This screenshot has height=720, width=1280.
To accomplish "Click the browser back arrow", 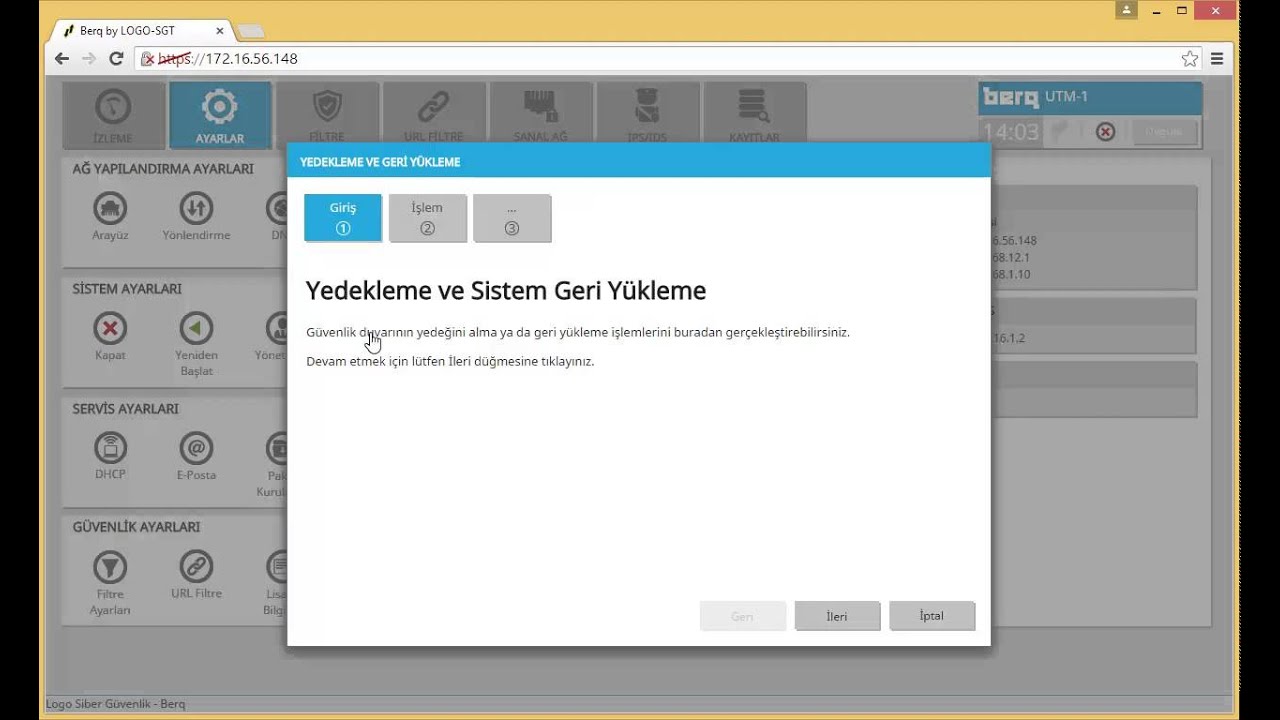I will (62, 59).
